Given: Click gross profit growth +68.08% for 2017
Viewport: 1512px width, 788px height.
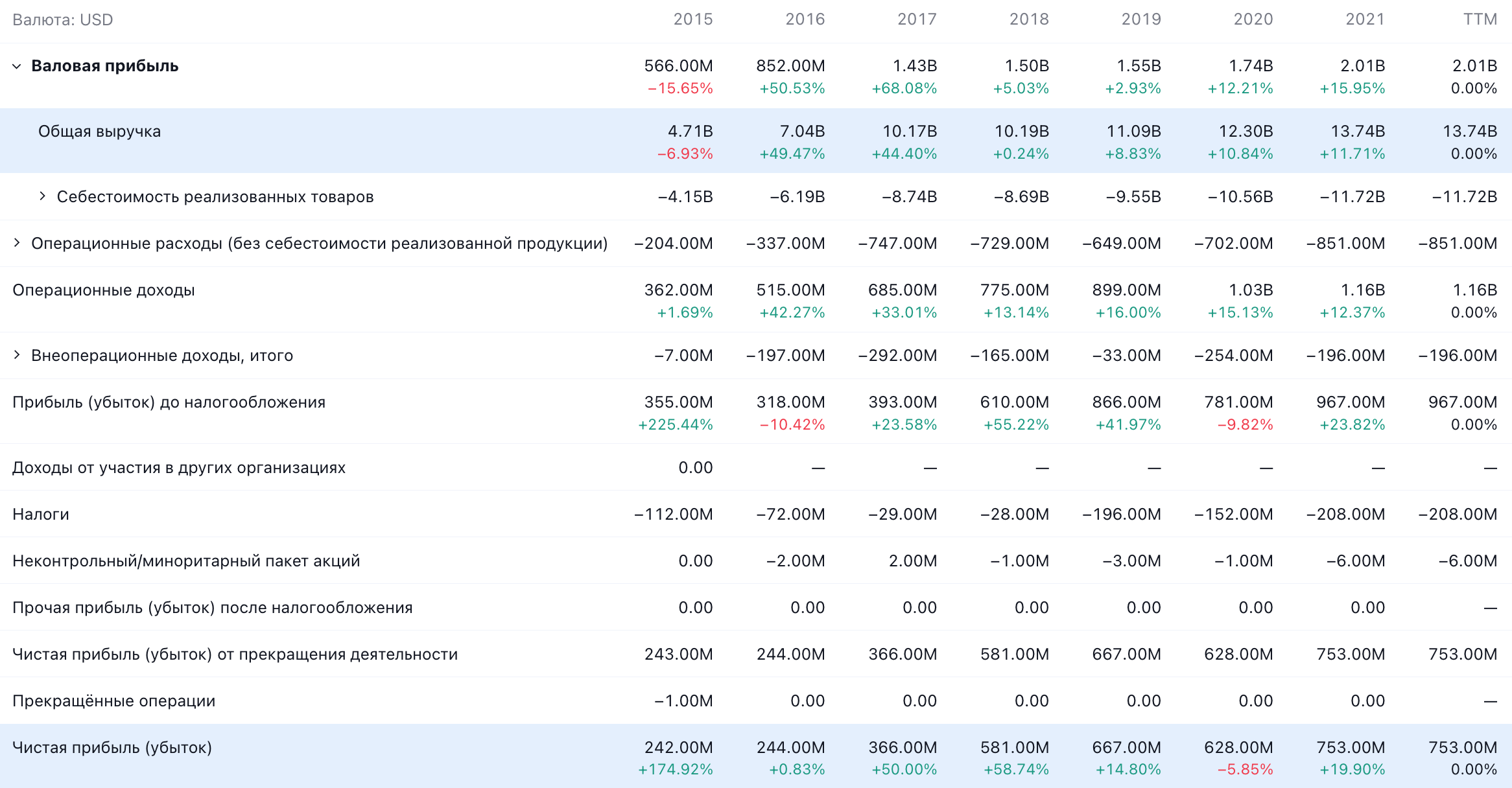Looking at the screenshot, I should [x=904, y=88].
